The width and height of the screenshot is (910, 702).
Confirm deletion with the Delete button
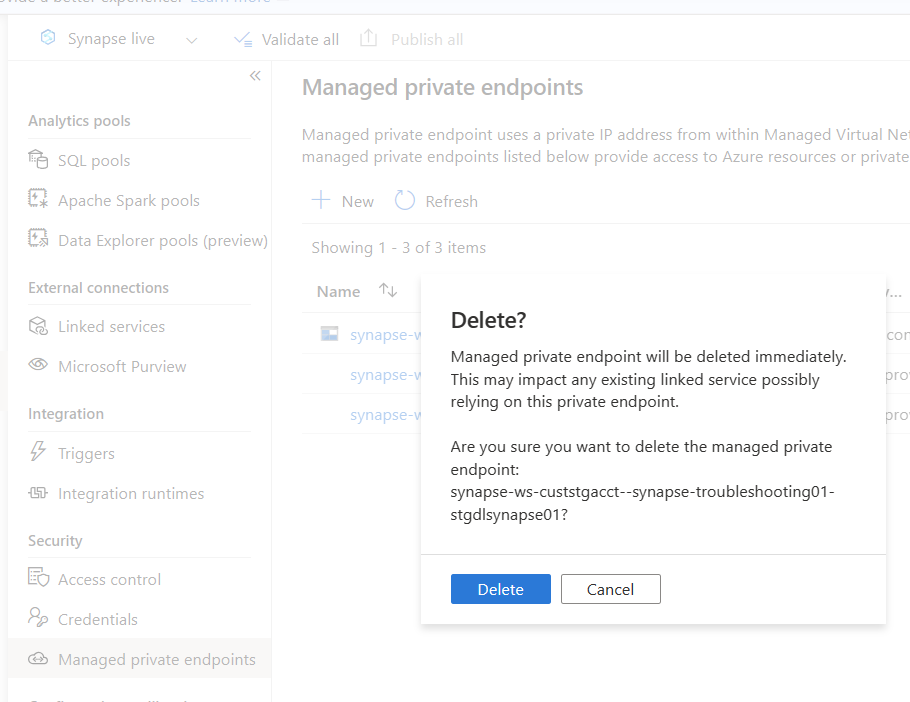point(500,589)
